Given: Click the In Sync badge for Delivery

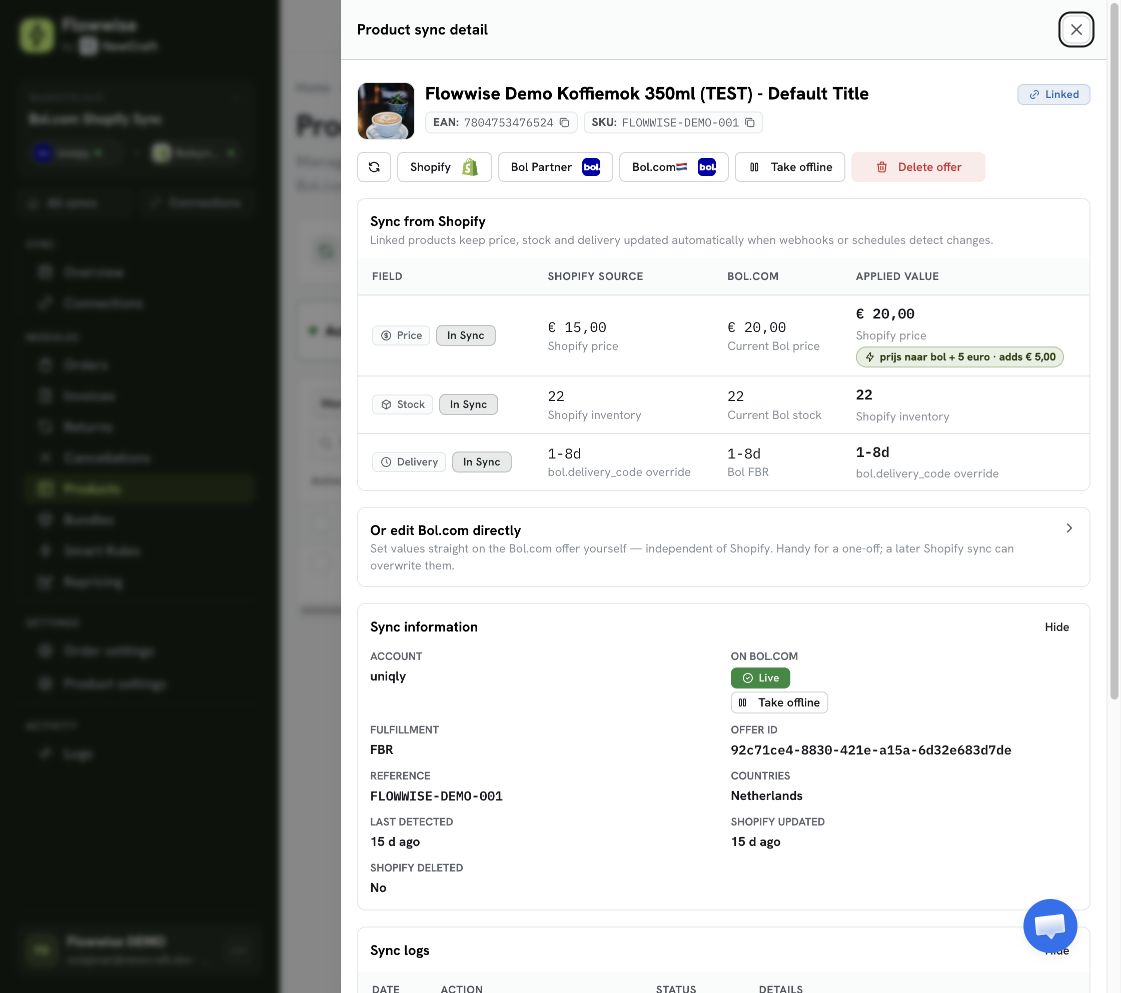Looking at the screenshot, I should [x=482, y=462].
